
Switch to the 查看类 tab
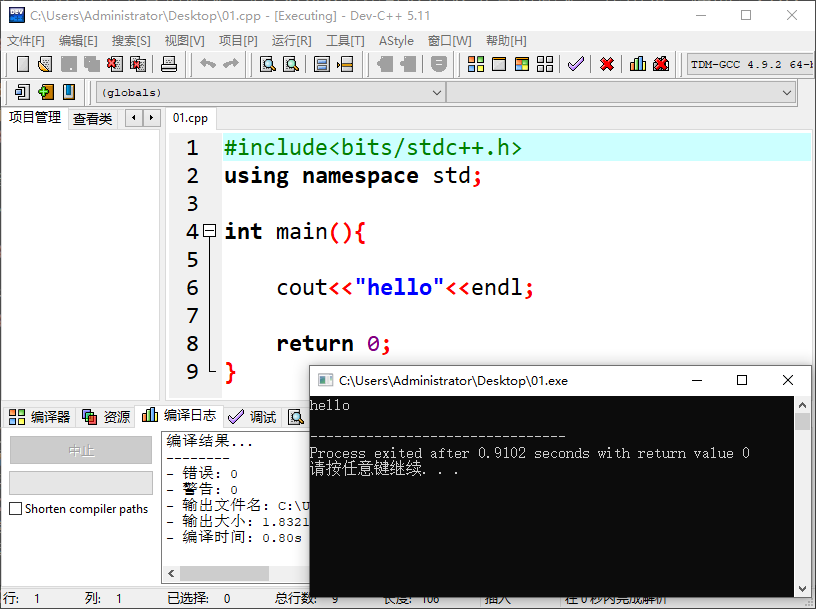(x=92, y=119)
